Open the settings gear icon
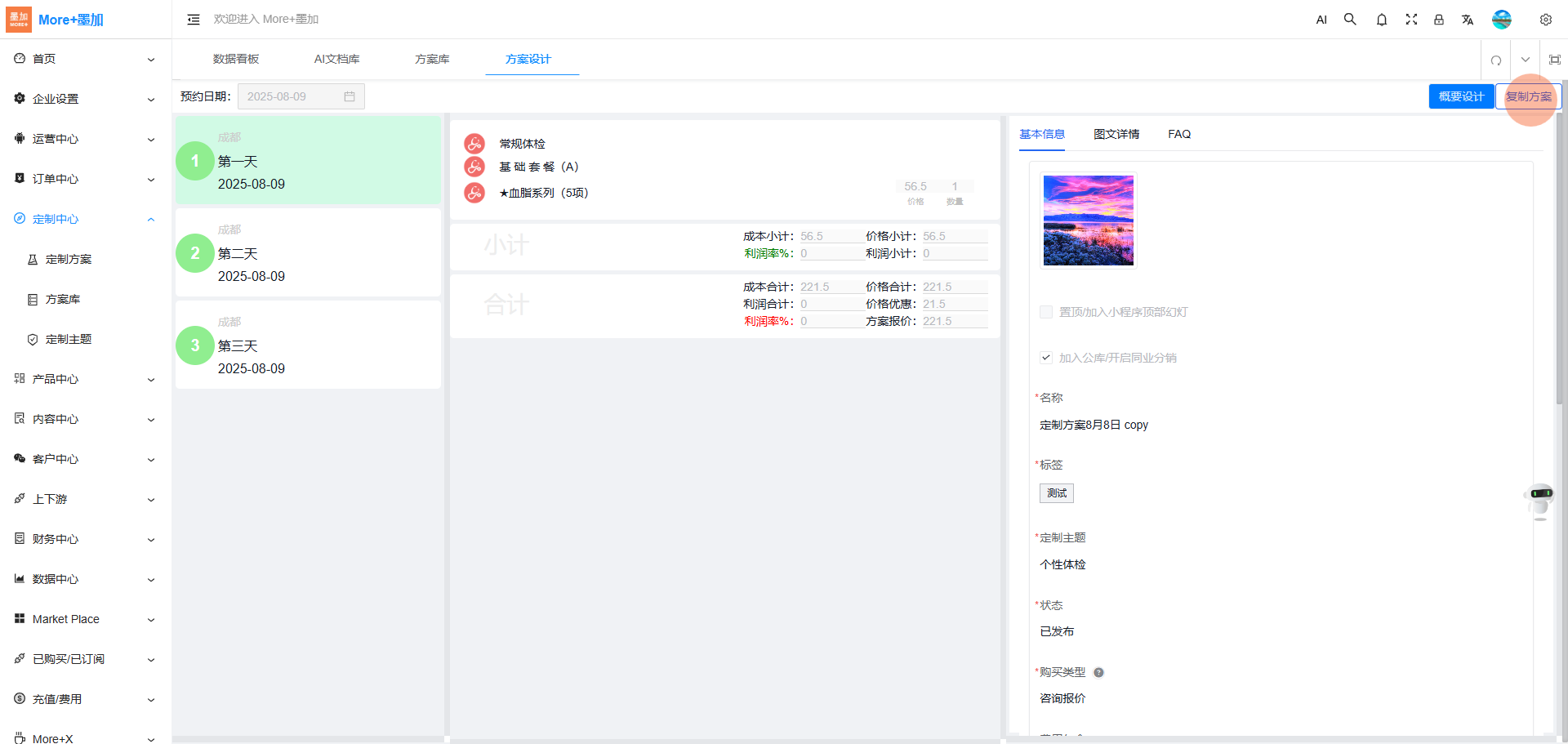Viewport: 1568px width, 744px height. point(1545,20)
